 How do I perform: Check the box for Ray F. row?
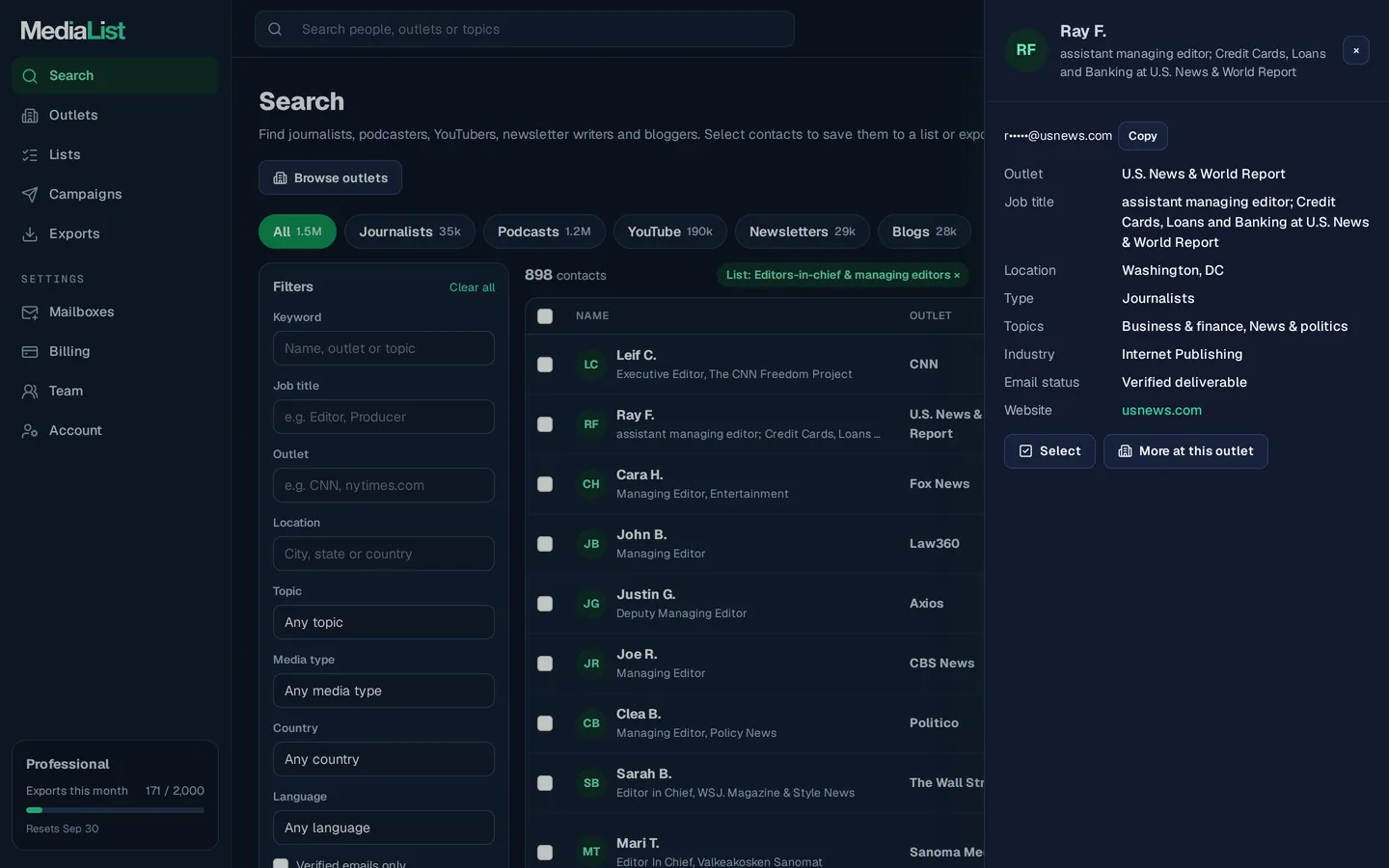(545, 424)
